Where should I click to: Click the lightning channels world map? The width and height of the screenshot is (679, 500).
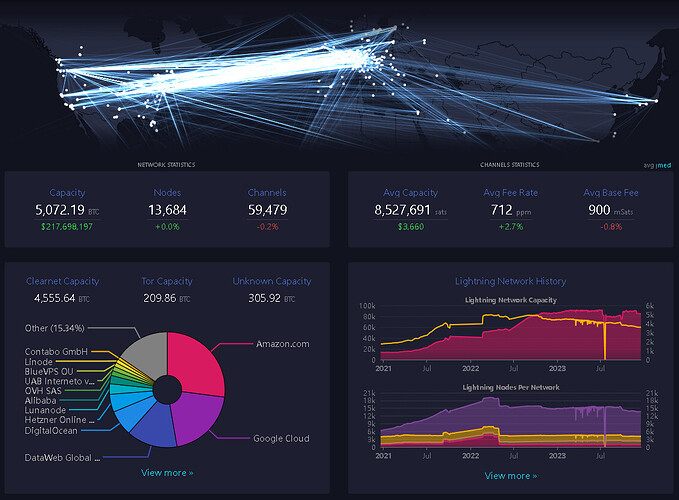tap(340, 75)
